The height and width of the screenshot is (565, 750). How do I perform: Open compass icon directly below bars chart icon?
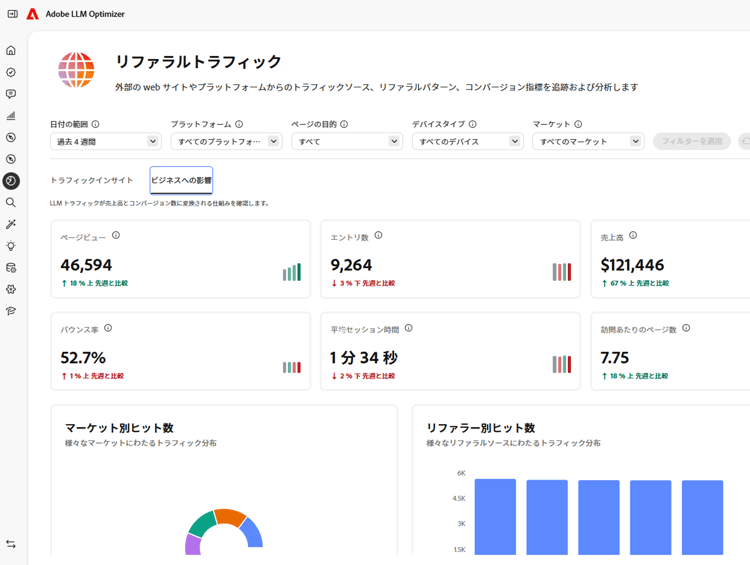pos(11,137)
